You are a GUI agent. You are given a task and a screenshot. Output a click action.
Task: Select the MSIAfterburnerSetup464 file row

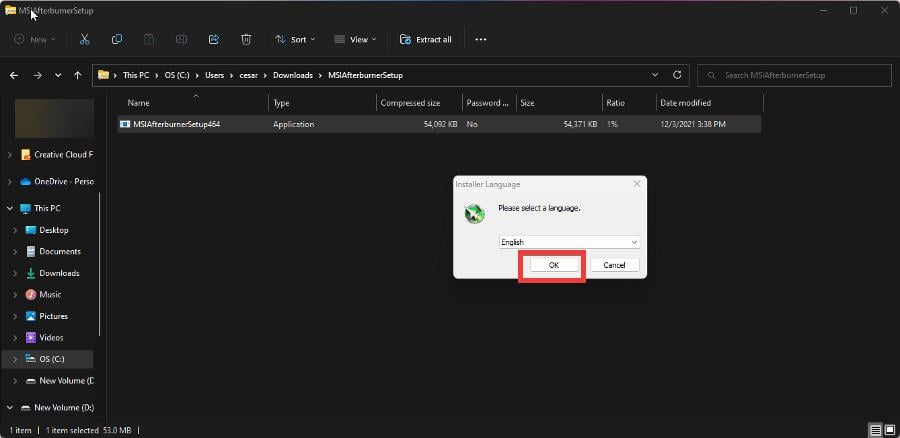(x=440, y=124)
